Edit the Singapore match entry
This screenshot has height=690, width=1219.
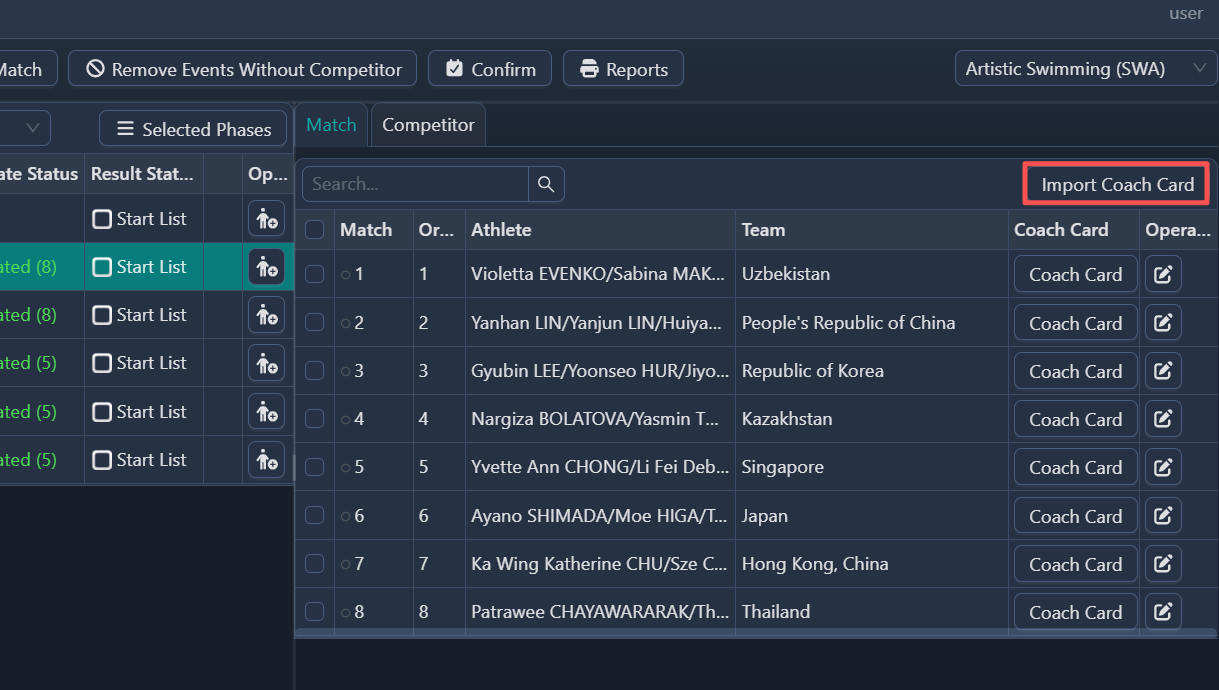(x=1163, y=467)
